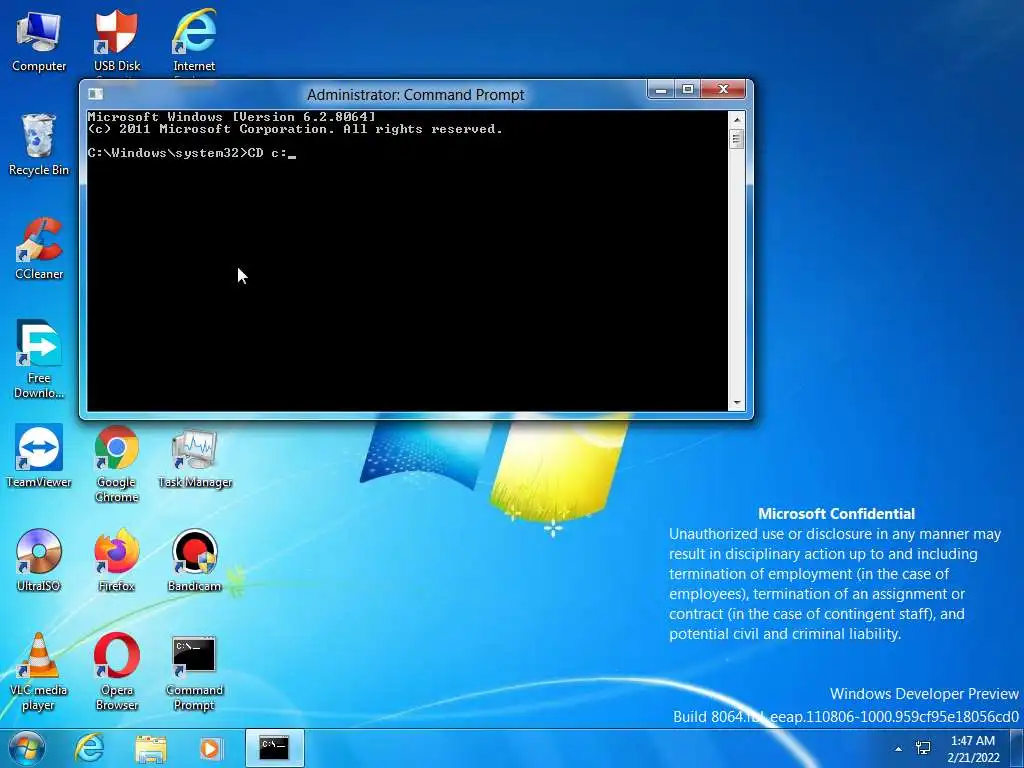
Task: Open Windows Media Player from taskbar
Action: [210, 748]
